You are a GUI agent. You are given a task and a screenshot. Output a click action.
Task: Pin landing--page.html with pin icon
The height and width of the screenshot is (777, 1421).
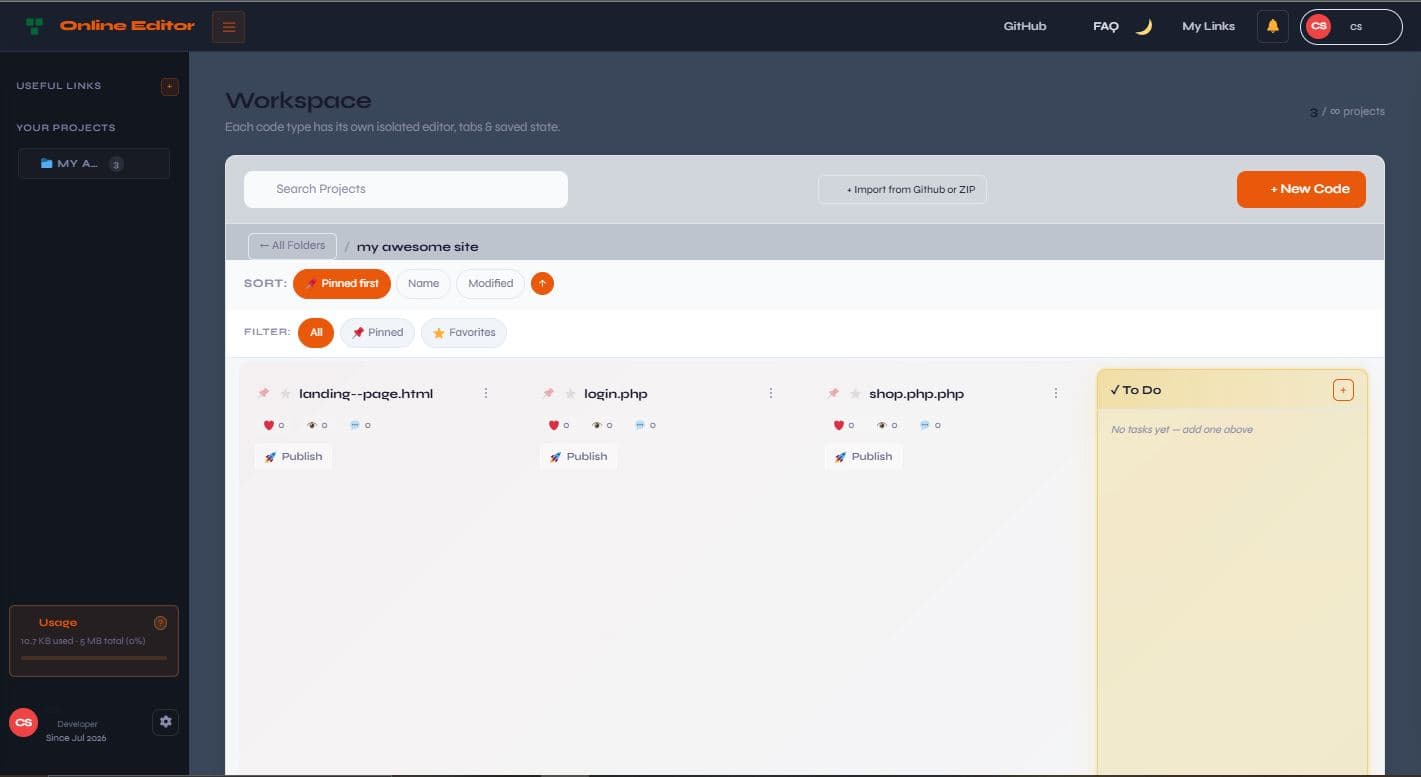tap(264, 394)
